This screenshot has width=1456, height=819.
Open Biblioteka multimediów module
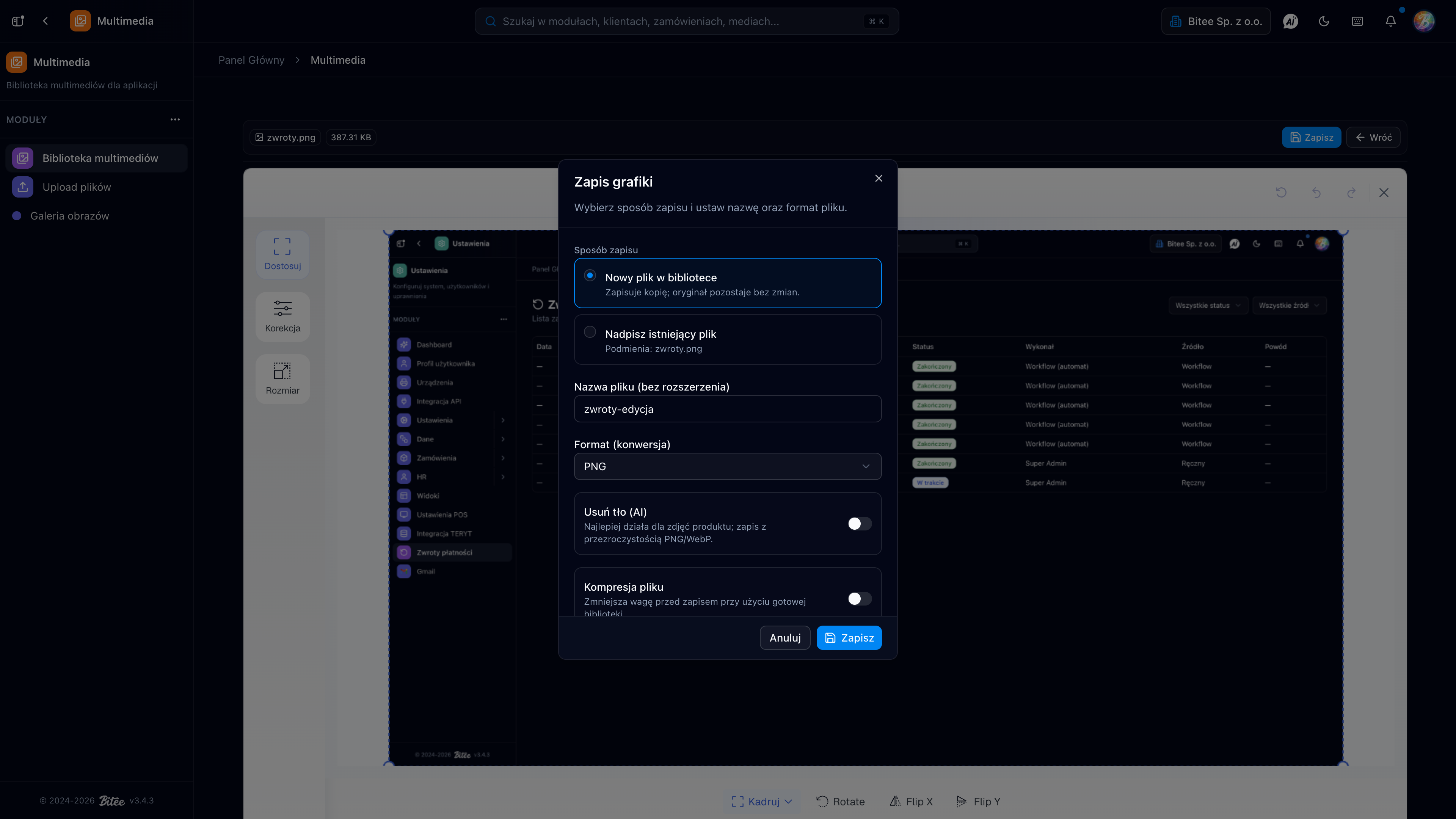pos(97,158)
